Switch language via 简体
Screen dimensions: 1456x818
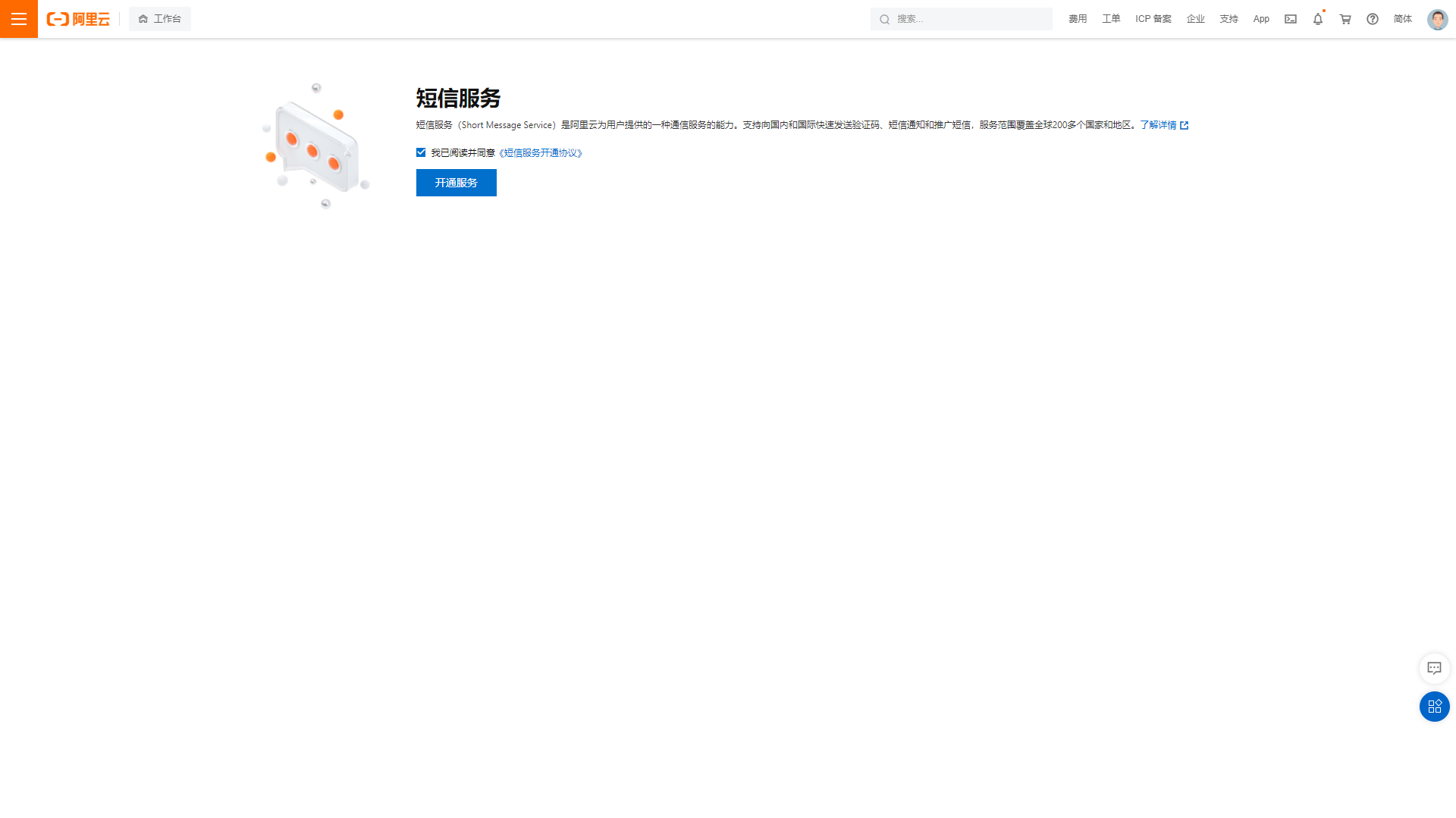pyautogui.click(x=1403, y=19)
